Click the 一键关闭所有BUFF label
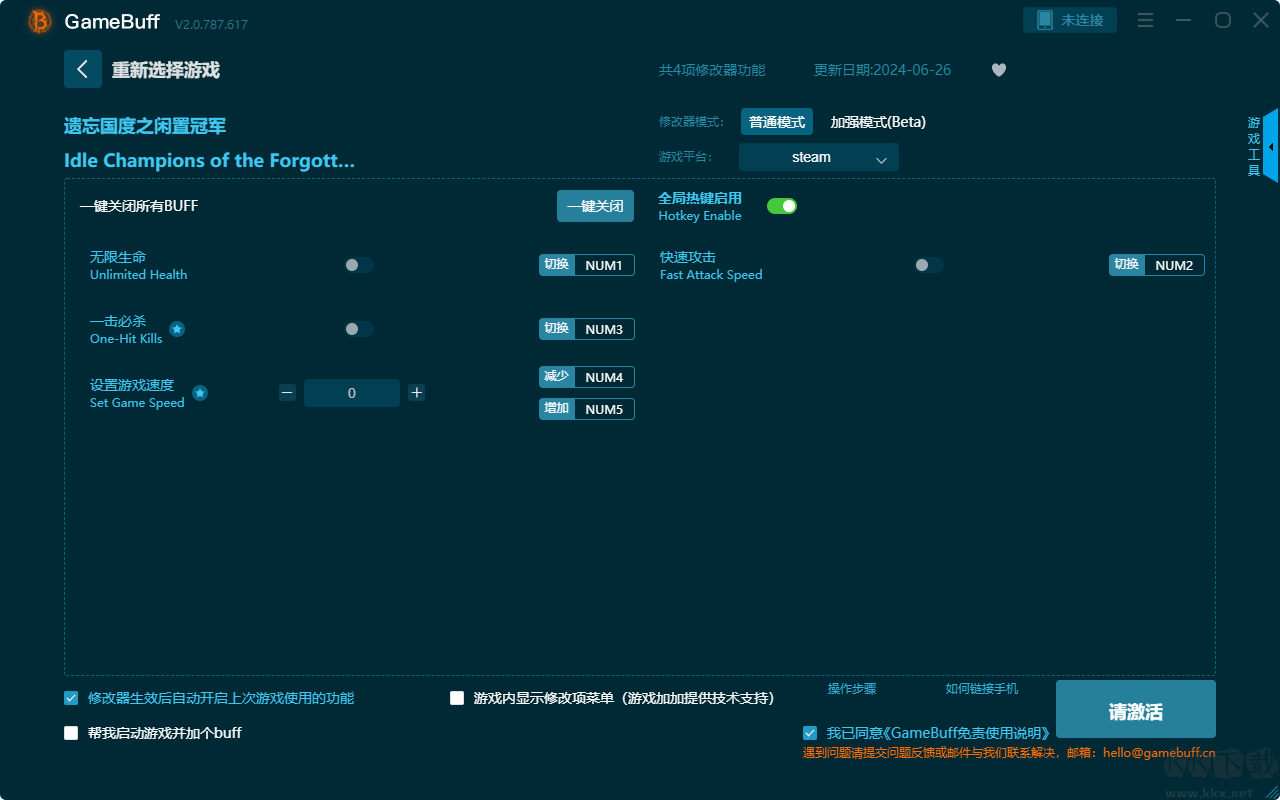The height and width of the screenshot is (800, 1280). coord(139,206)
